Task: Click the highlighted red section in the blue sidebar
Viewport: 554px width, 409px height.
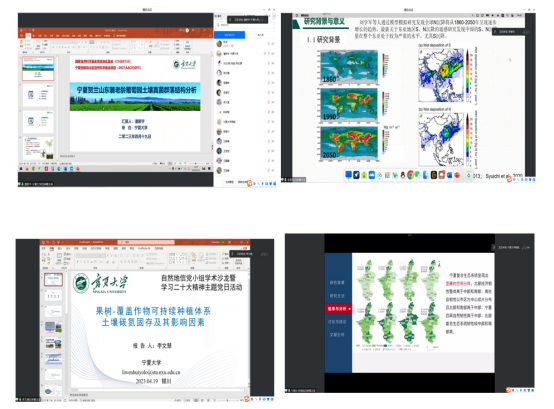Action: [x=338, y=309]
